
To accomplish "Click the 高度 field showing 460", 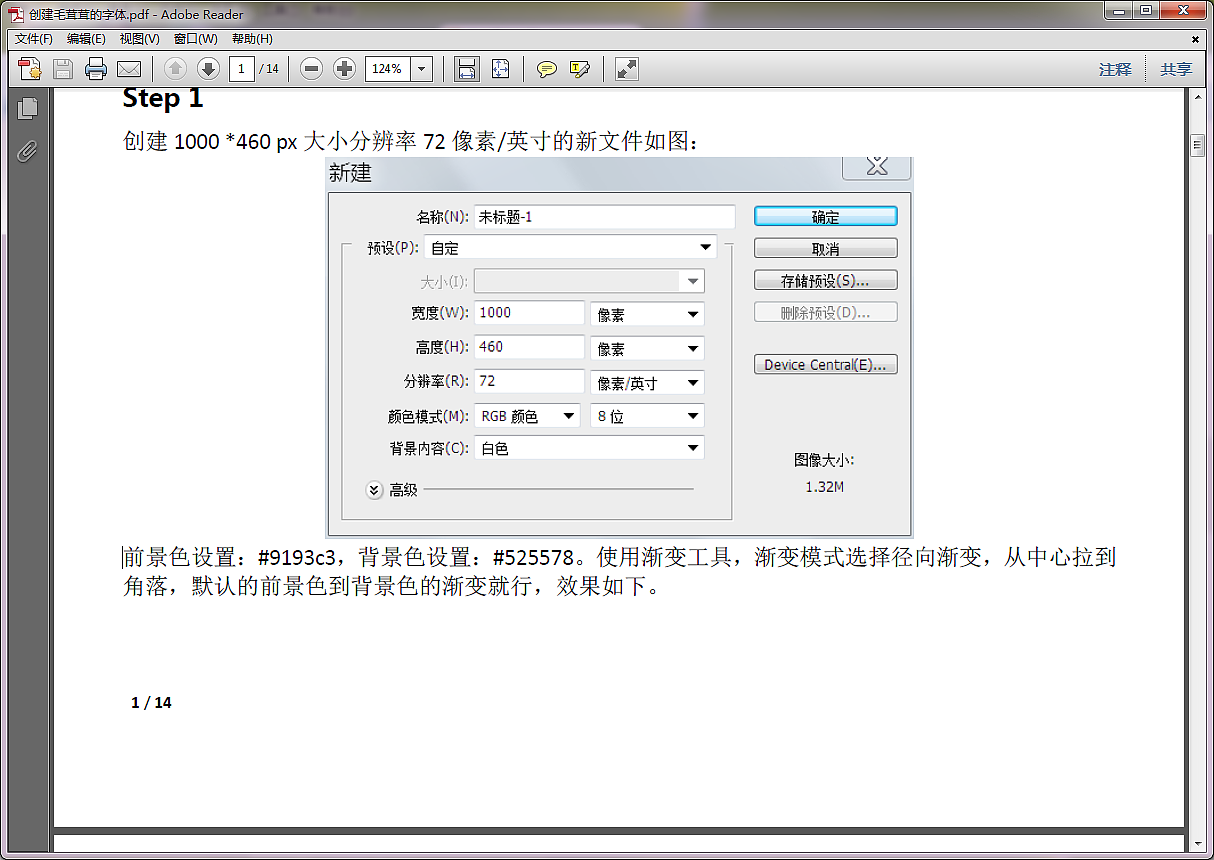I will click(x=529, y=347).
